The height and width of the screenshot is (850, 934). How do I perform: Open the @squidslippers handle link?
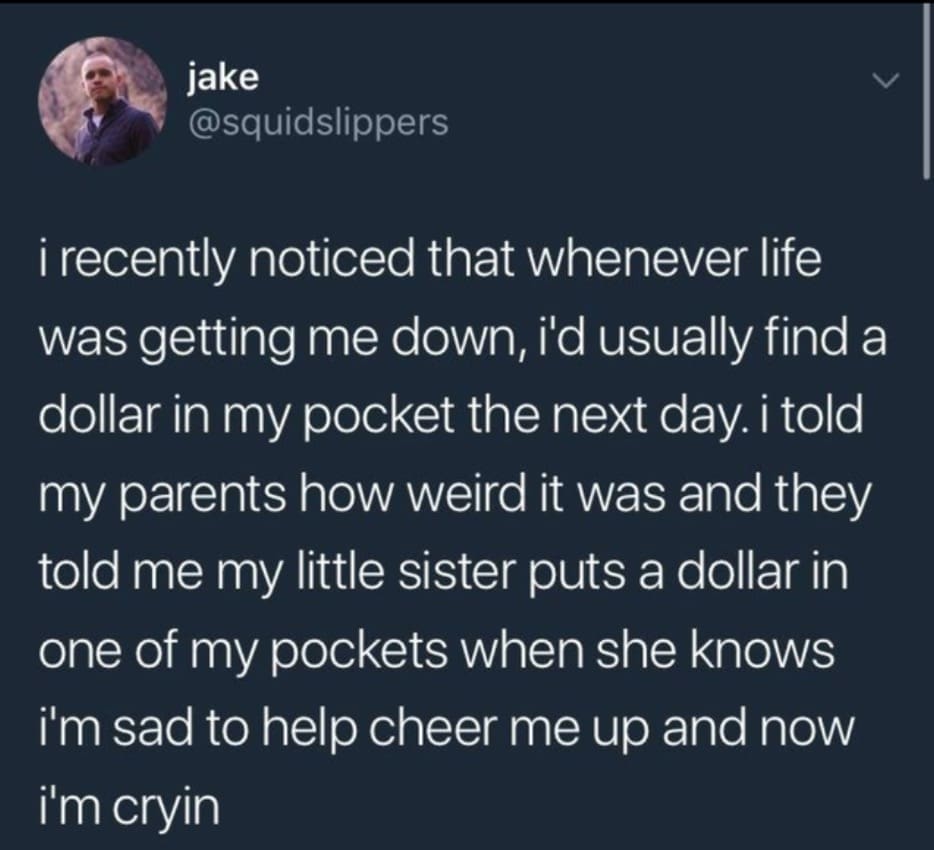pos(318,122)
